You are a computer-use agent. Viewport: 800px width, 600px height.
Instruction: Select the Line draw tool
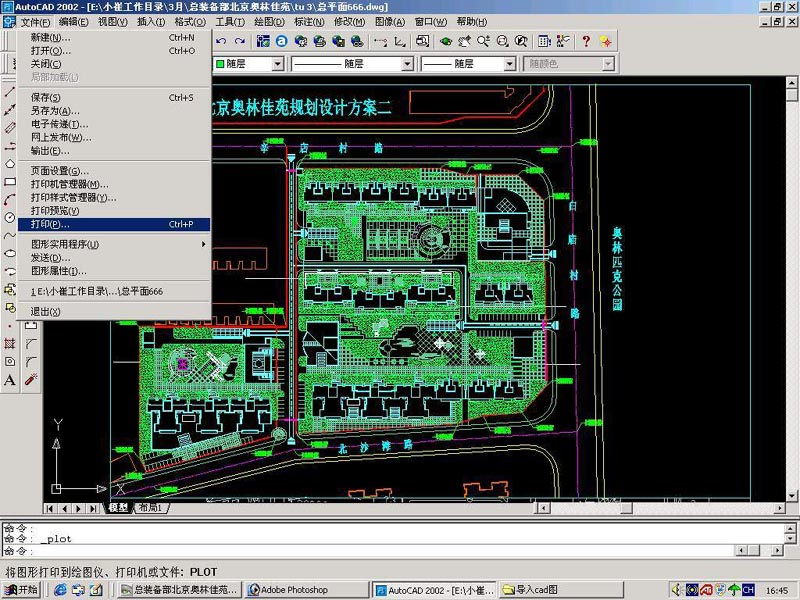(x=9, y=92)
